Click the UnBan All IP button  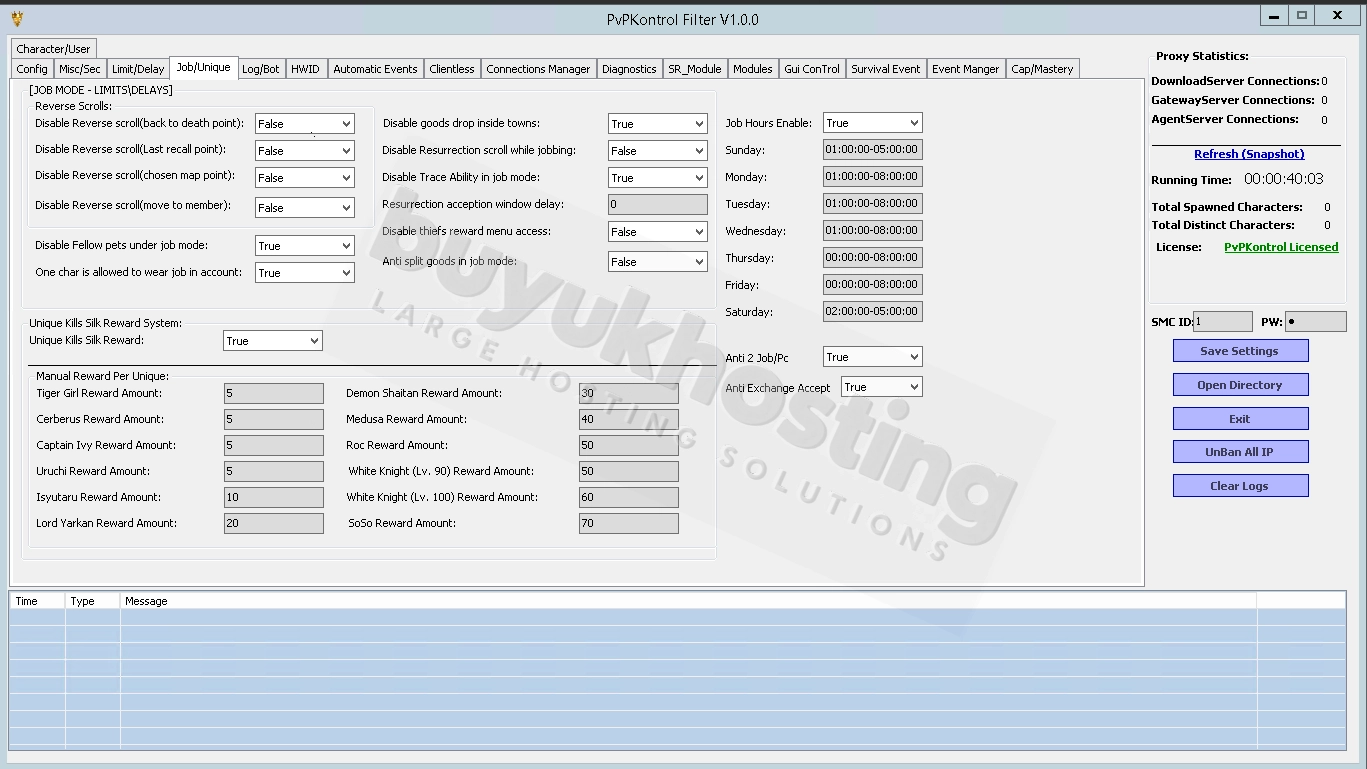pos(1240,452)
